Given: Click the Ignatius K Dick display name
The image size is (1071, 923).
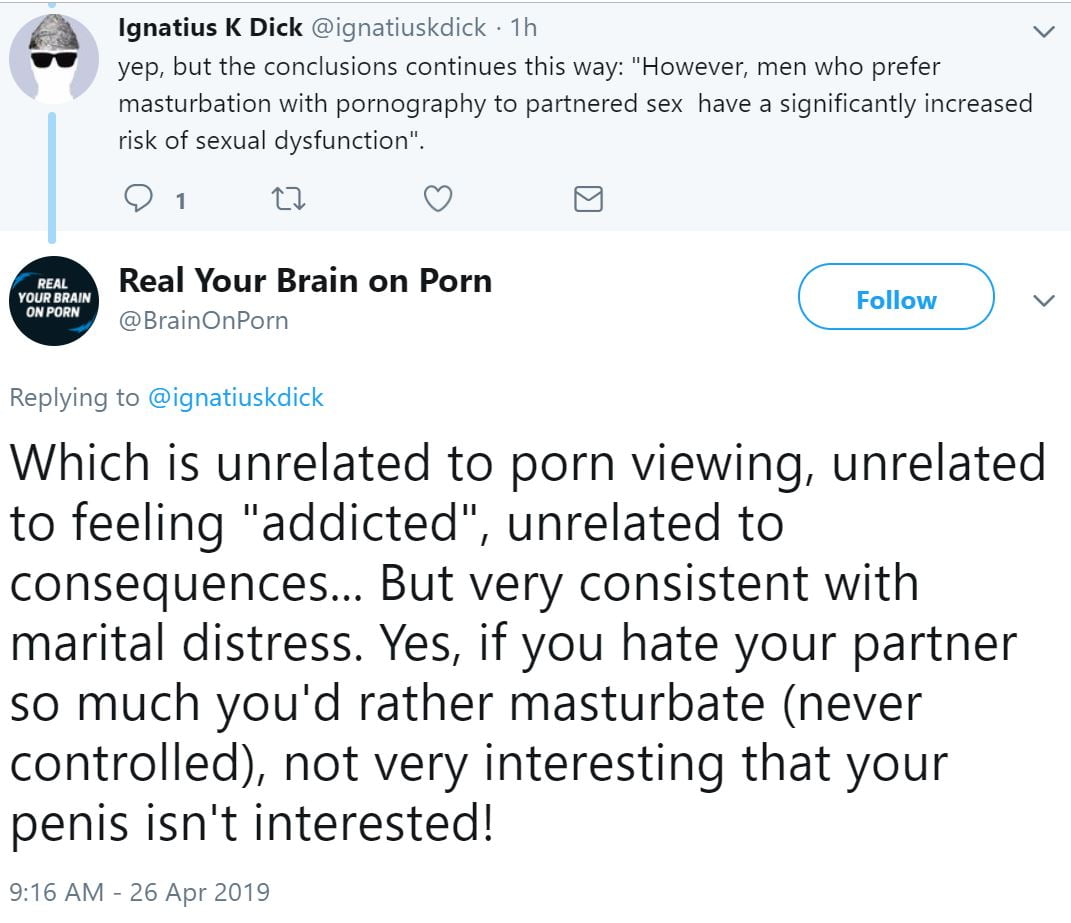Looking at the screenshot, I should coord(210,29).
